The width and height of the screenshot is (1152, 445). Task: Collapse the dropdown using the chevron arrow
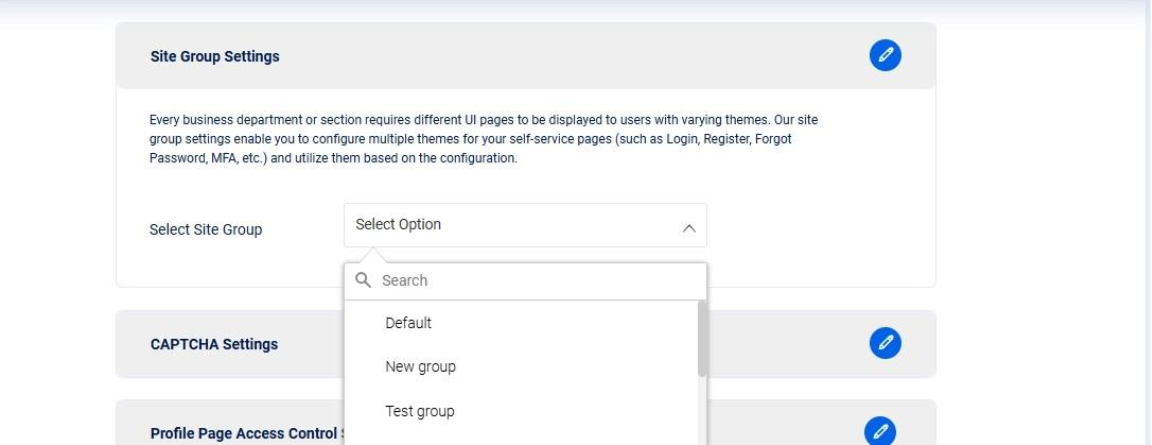pos(688,228)
